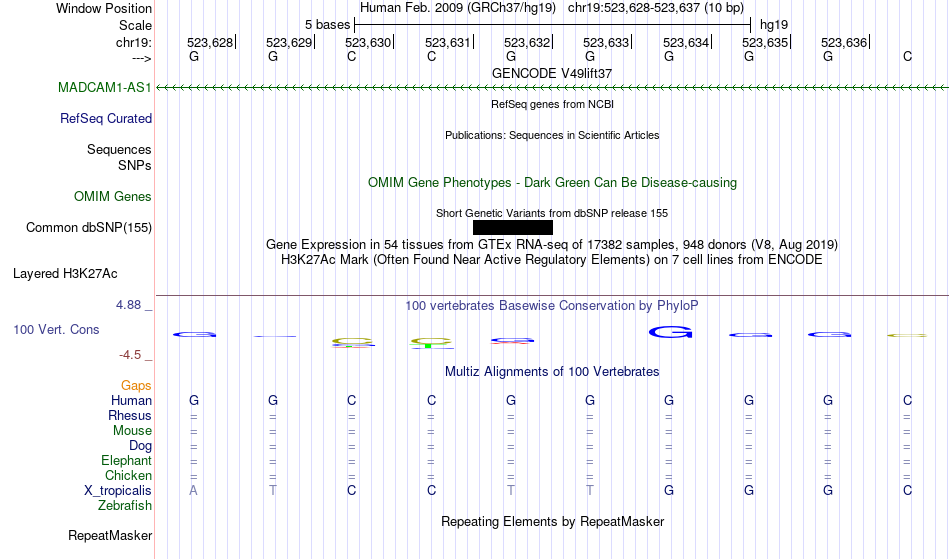Click position label 523,635 on the ruler
Viewport: 950px width, 559px height.
765,42
